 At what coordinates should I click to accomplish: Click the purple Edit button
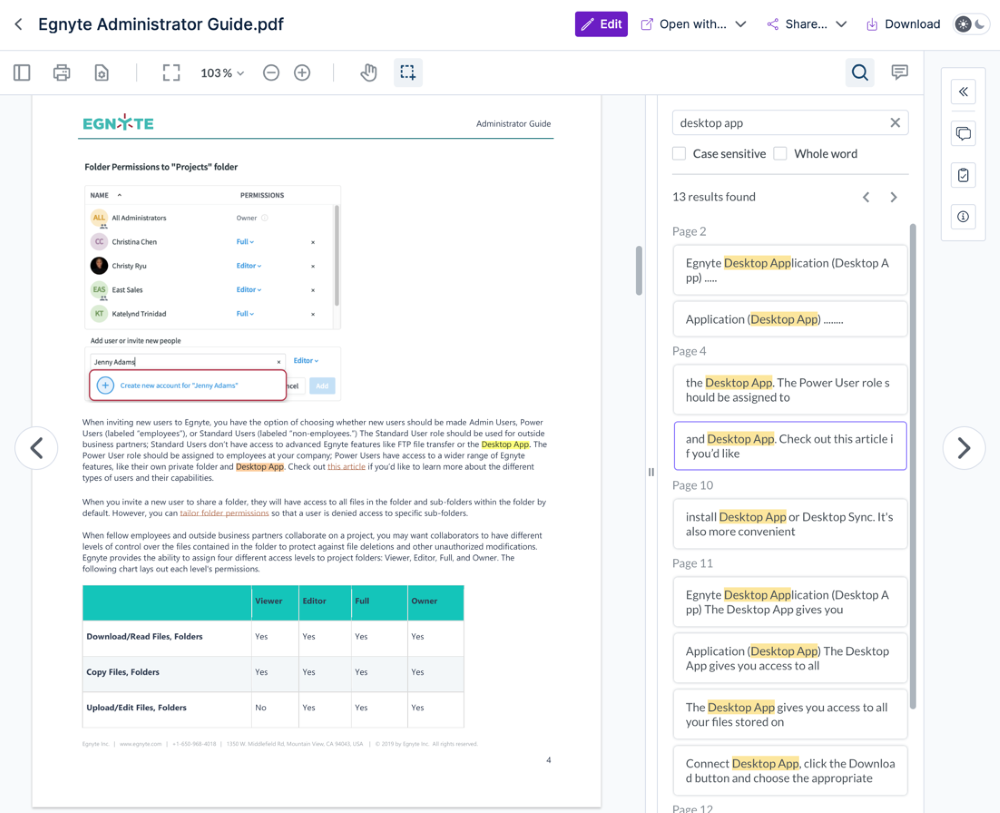601,24
